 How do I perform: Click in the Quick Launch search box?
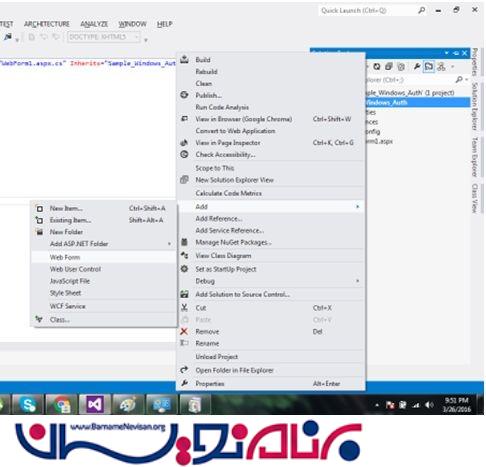tap(369, 11)
